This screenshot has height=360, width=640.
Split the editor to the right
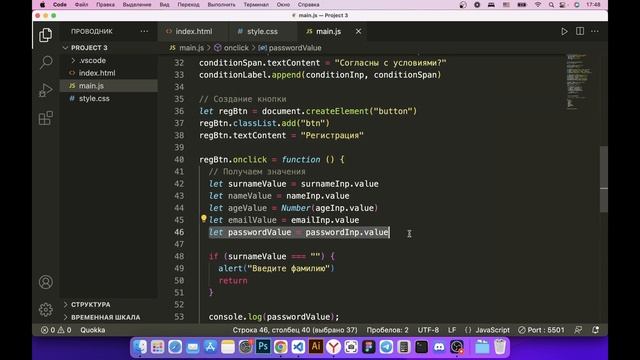pos(580,31)
